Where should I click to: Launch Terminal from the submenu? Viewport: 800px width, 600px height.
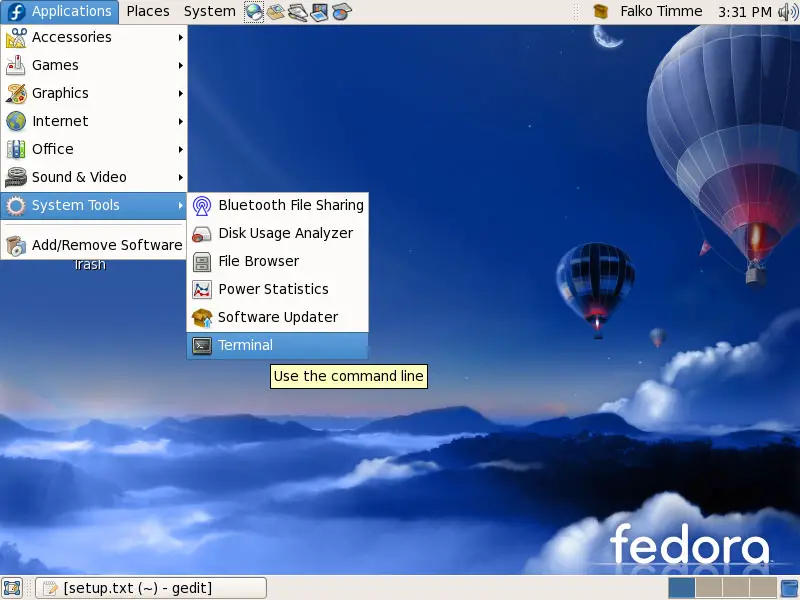278,346
